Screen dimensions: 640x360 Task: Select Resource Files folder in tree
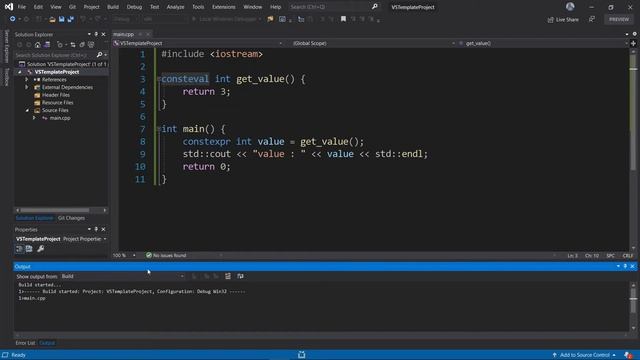coord(57,102)
